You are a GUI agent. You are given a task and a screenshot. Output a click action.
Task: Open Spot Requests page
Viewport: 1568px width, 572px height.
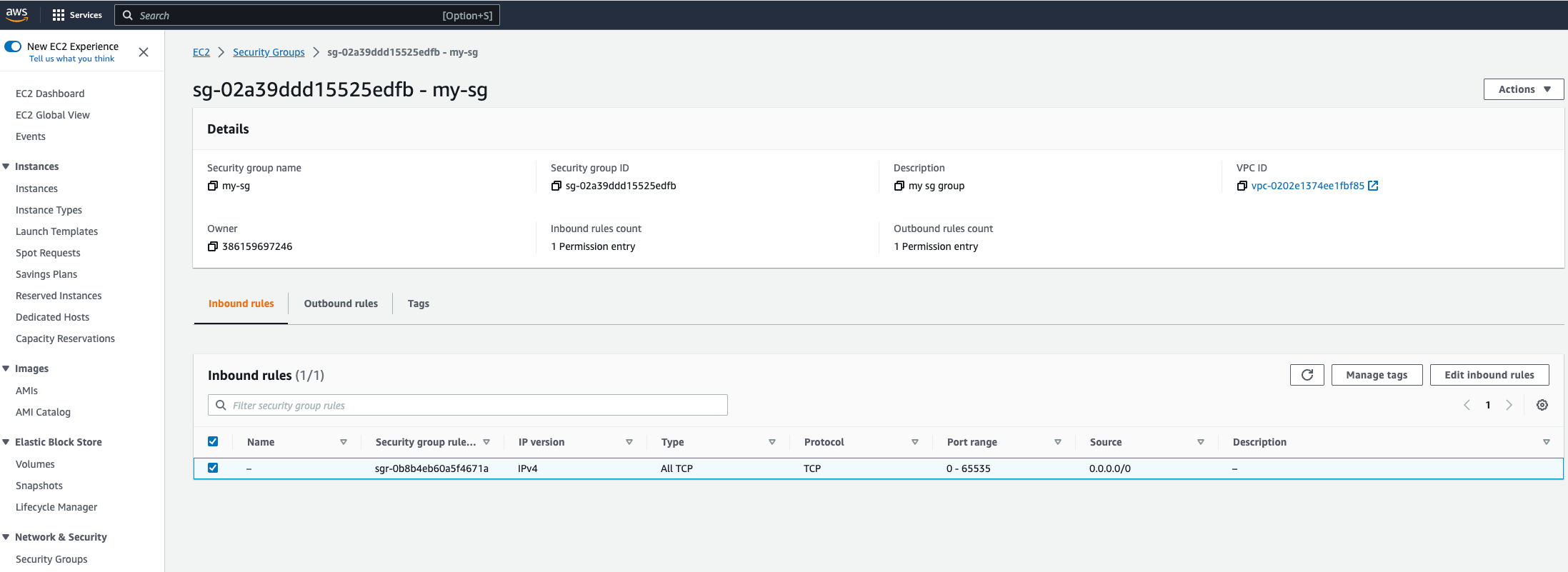coord(48,253)
